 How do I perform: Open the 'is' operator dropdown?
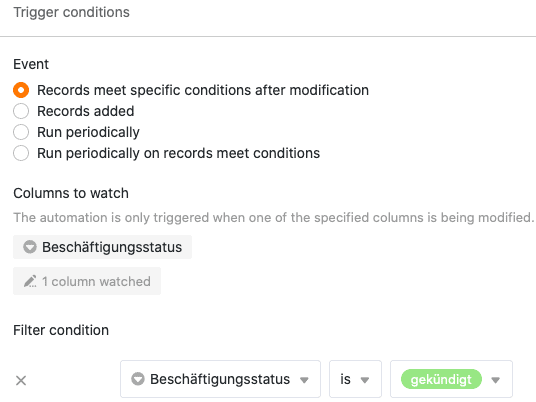pyautogui.click(x=355, y=379)
